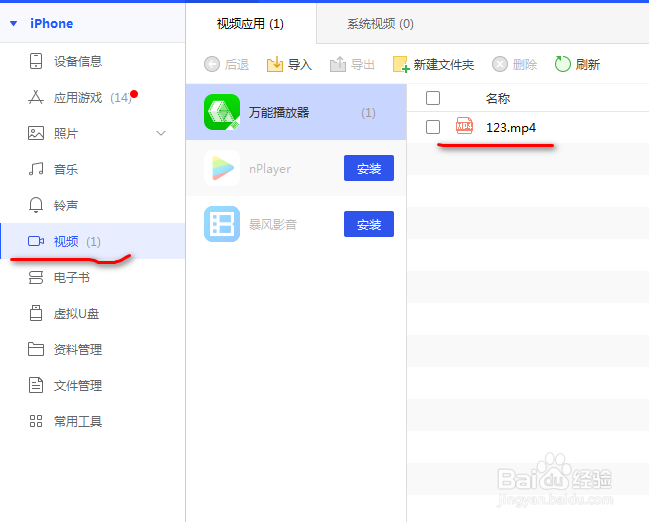
Task: Click the 后退 toolbar label
Action: tap(237, 65)
